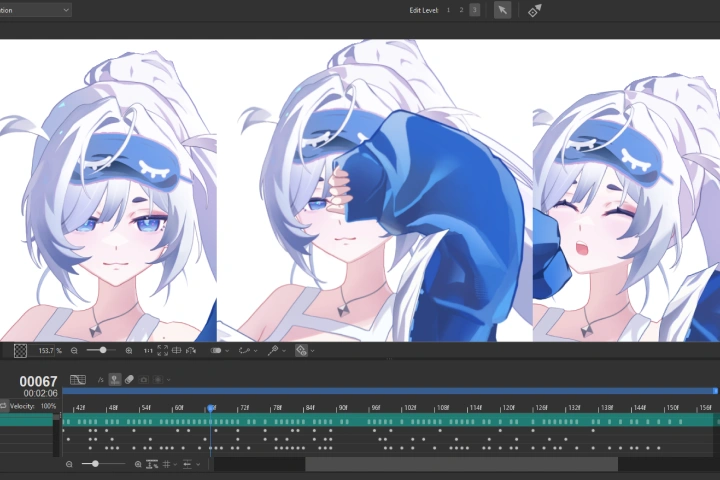Viewport: 720px width, 480px height.
Task: Click the blue work area bar
Action: (388, 391)
